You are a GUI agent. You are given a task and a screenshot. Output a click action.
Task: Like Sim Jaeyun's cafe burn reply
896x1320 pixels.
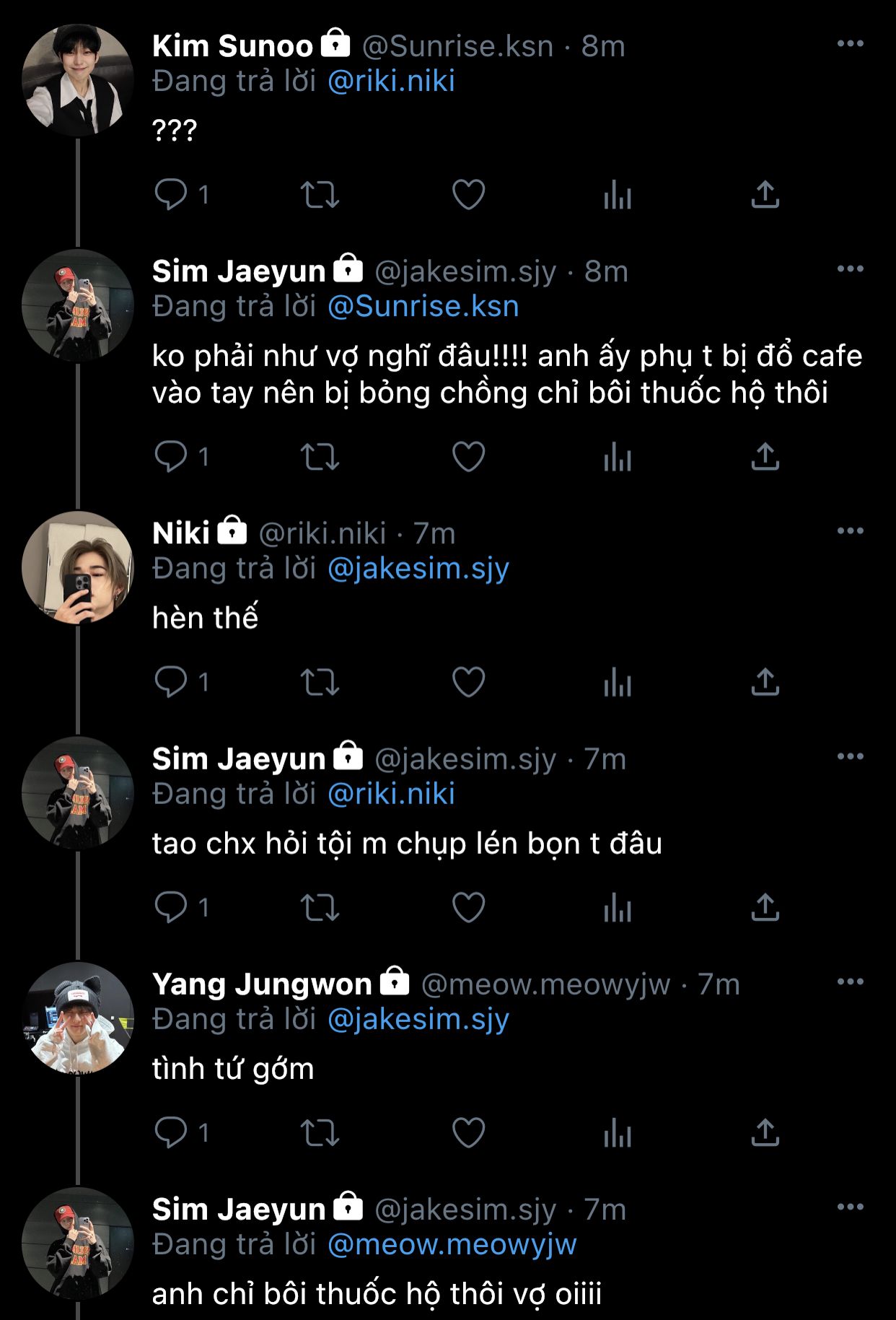(468, 457)
